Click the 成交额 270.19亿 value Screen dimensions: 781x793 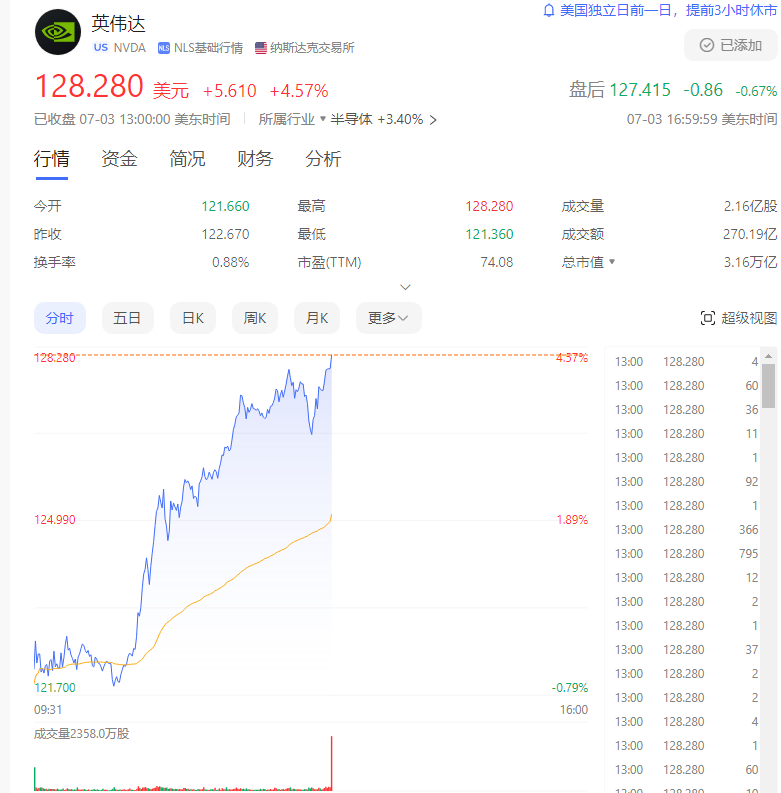tap(750, 234)
